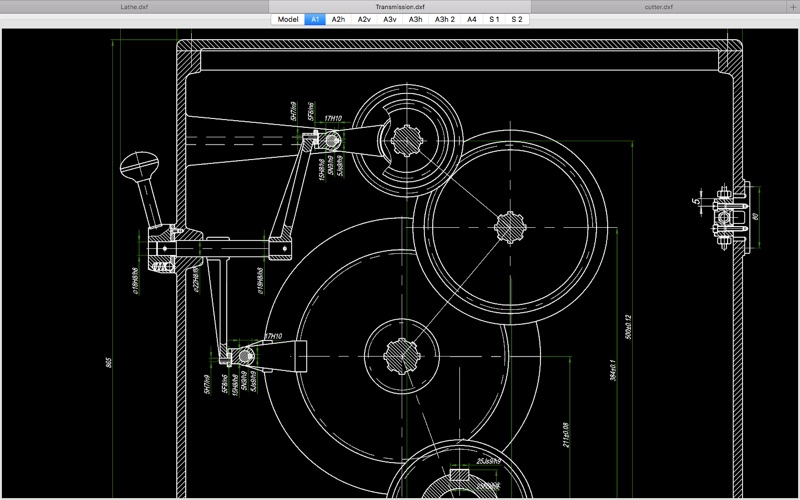Image resolution: width=800 pixels, height=500 pixels.
Task: Open the A2v layout tab
Action: coord(364,19)
